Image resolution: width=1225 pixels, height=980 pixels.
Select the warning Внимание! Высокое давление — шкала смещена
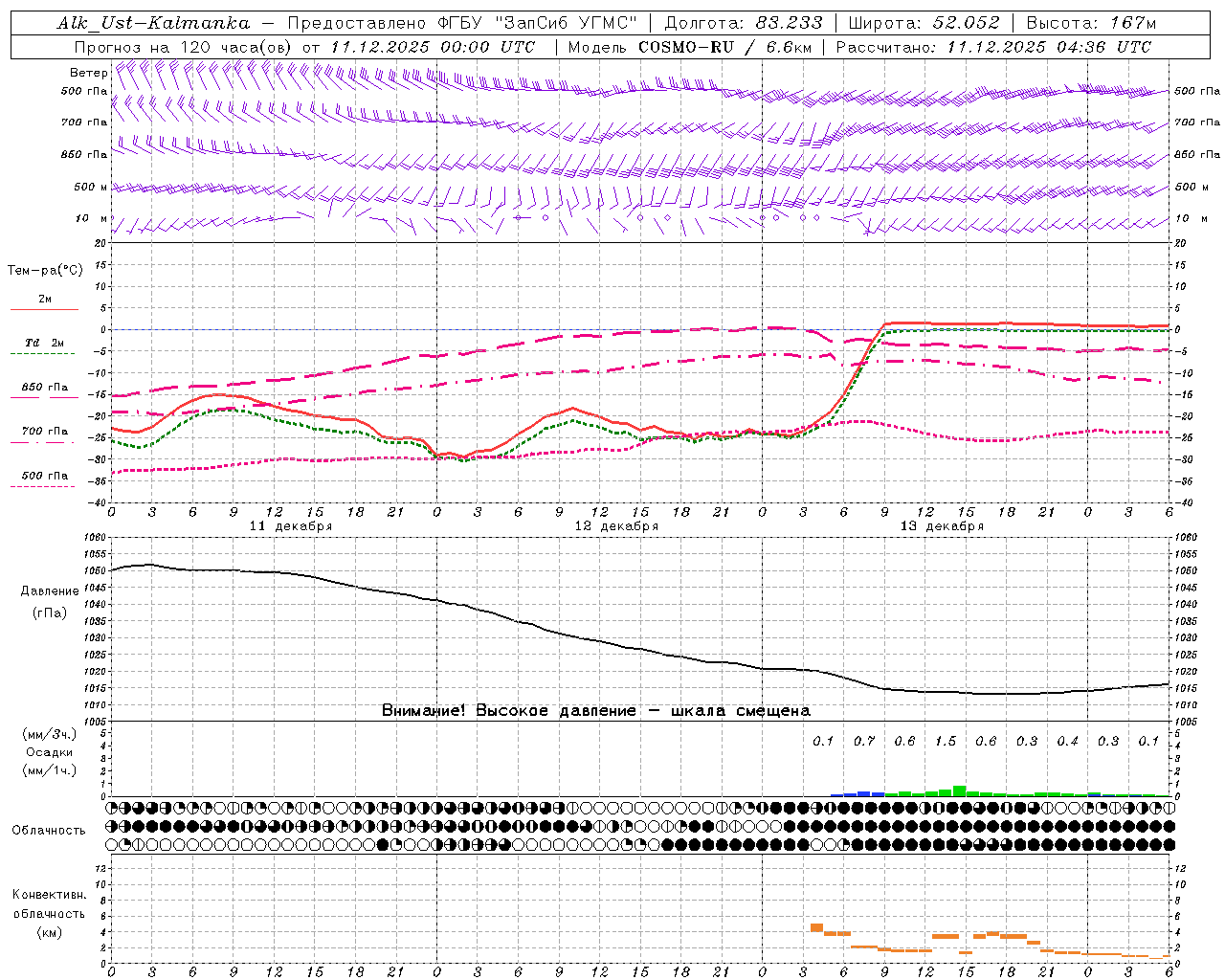click(x=596, y=711)
